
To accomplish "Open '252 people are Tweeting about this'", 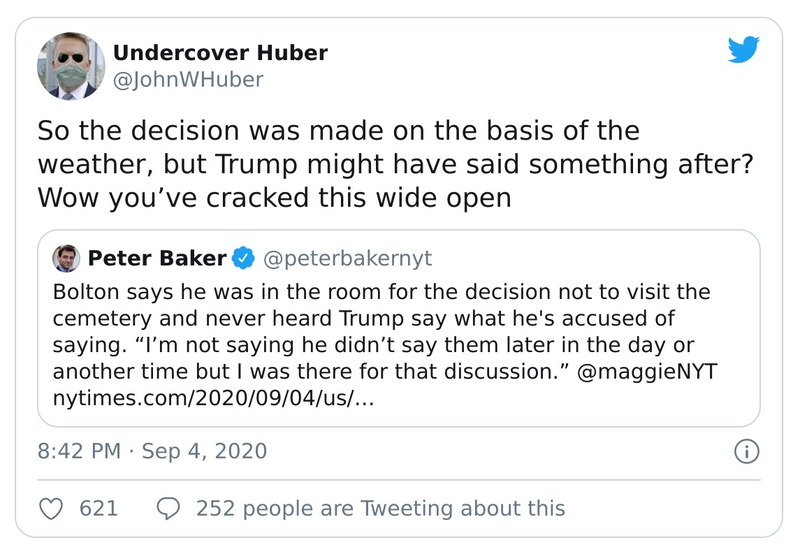I will (380, 508).
